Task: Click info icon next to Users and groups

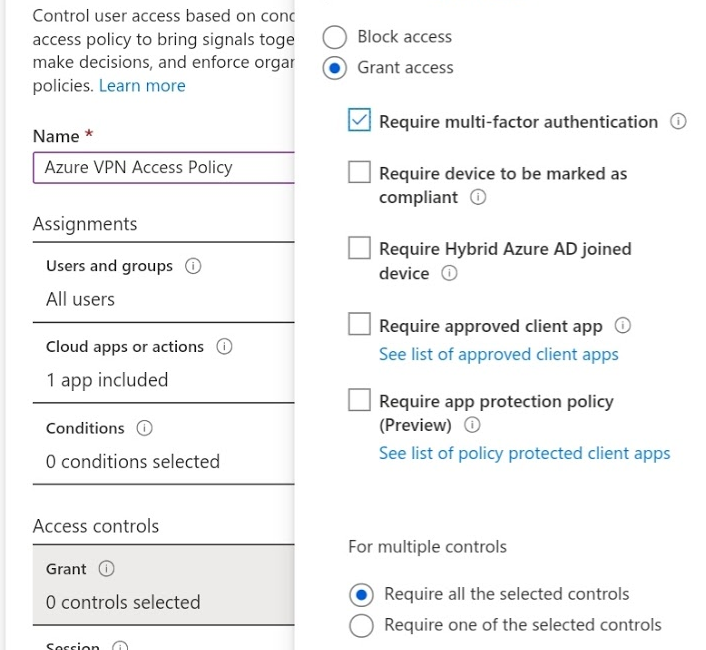Action: pyautogui.click(x=193, y=267)
